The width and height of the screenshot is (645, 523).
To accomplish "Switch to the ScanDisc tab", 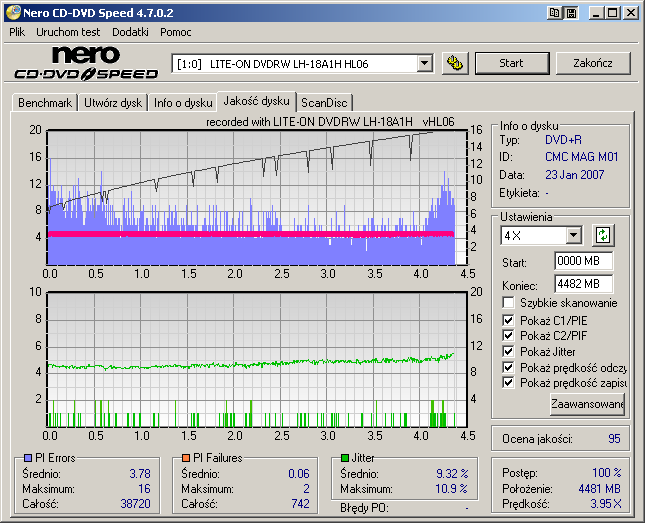I will (324, 102).
